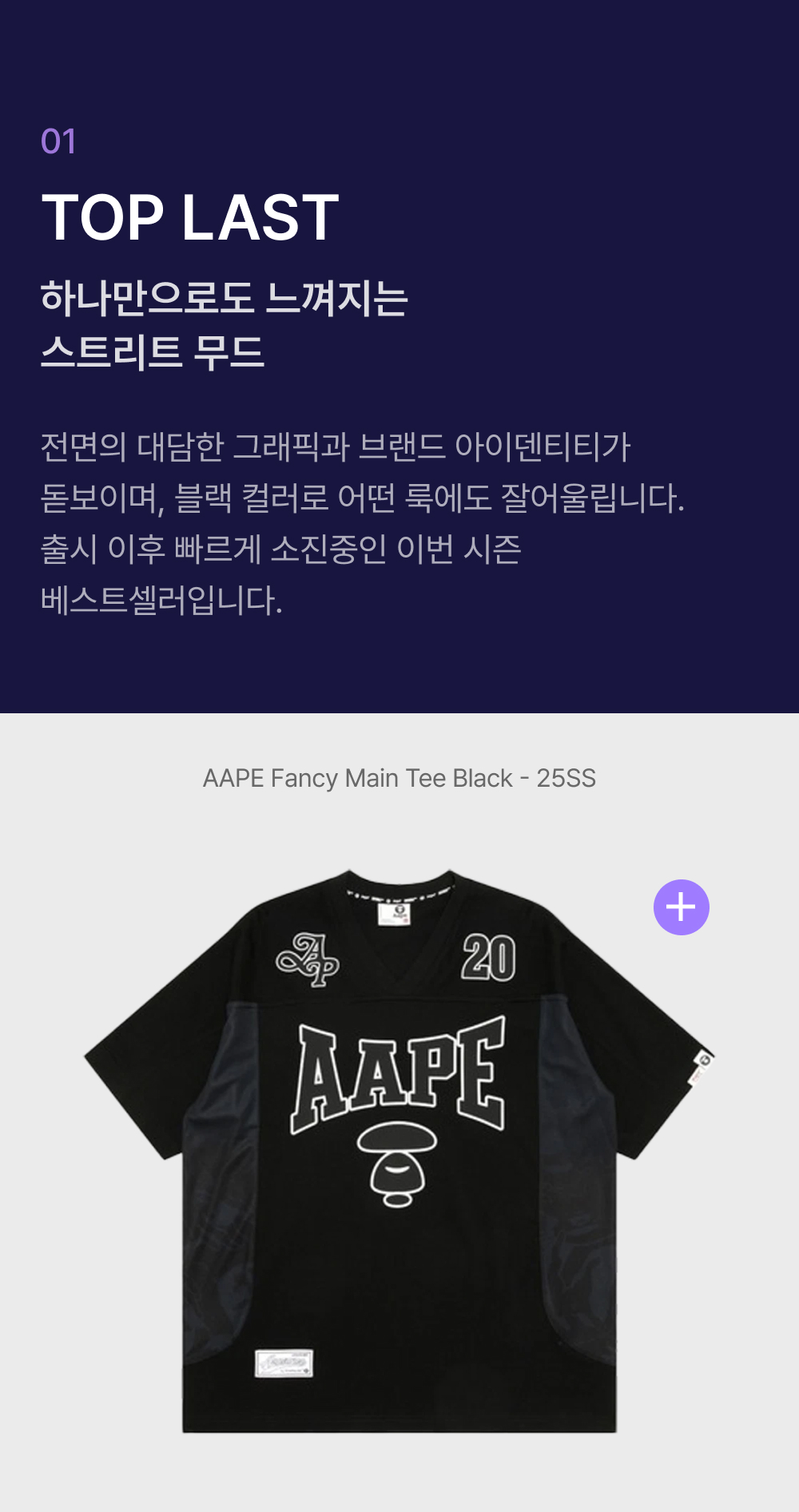Click the neck label tag on collar
This screenshot has width=799, height=1512.
coord(394,914)
